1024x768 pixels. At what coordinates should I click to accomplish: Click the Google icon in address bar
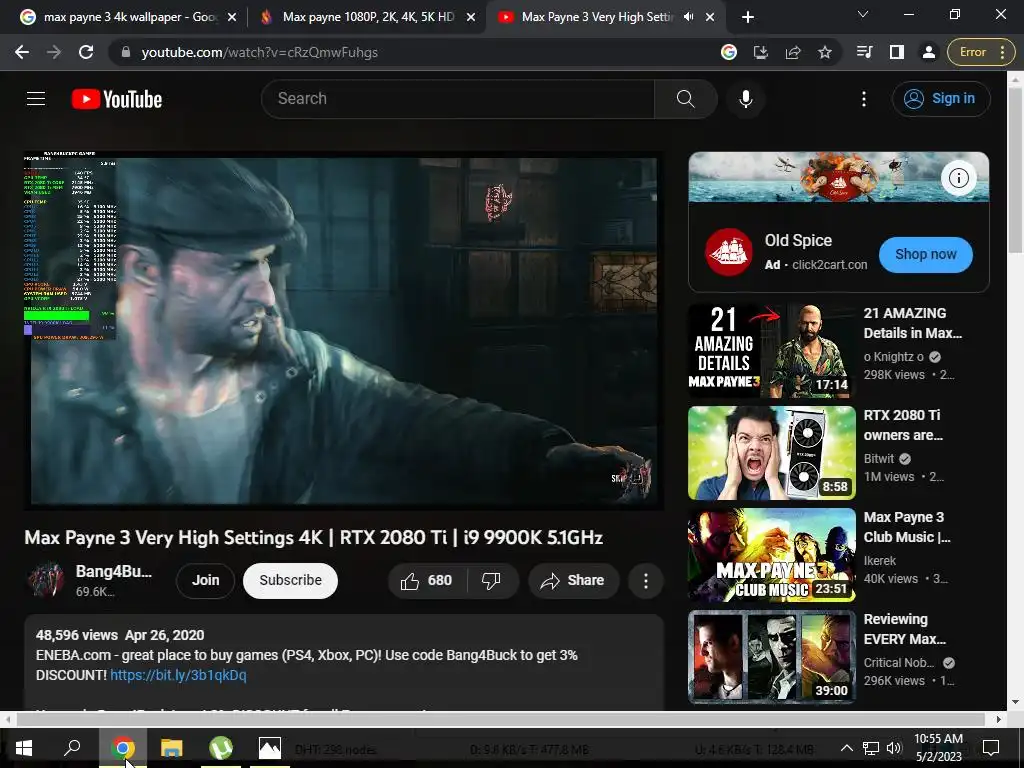coord(729,52)
